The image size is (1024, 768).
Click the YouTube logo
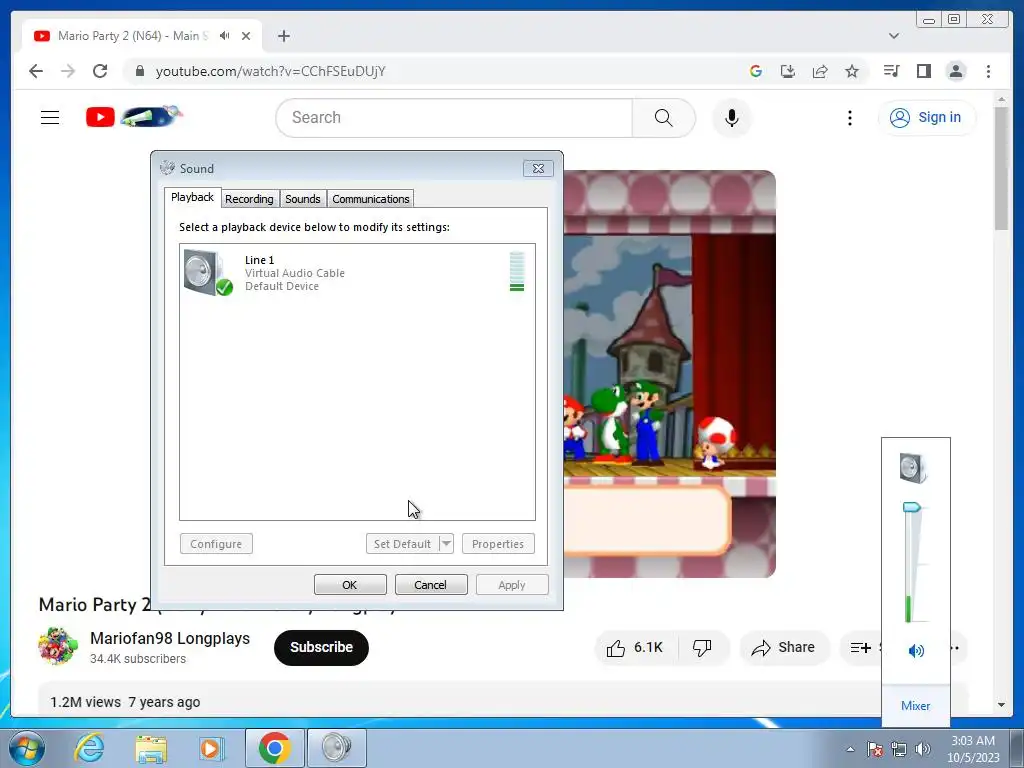point(135,117)
